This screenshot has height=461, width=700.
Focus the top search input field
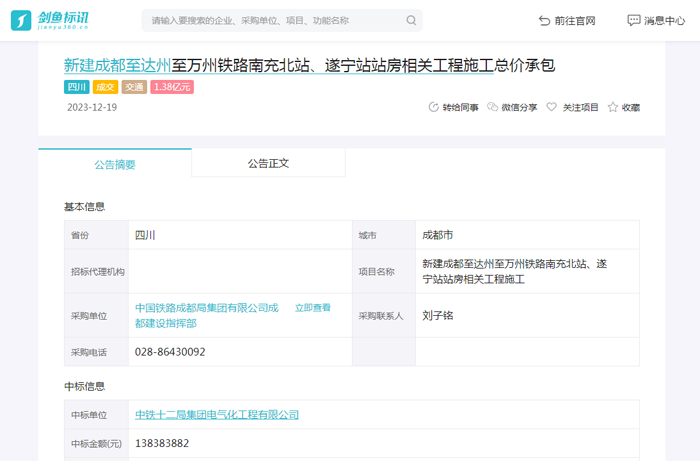[270, 20]
